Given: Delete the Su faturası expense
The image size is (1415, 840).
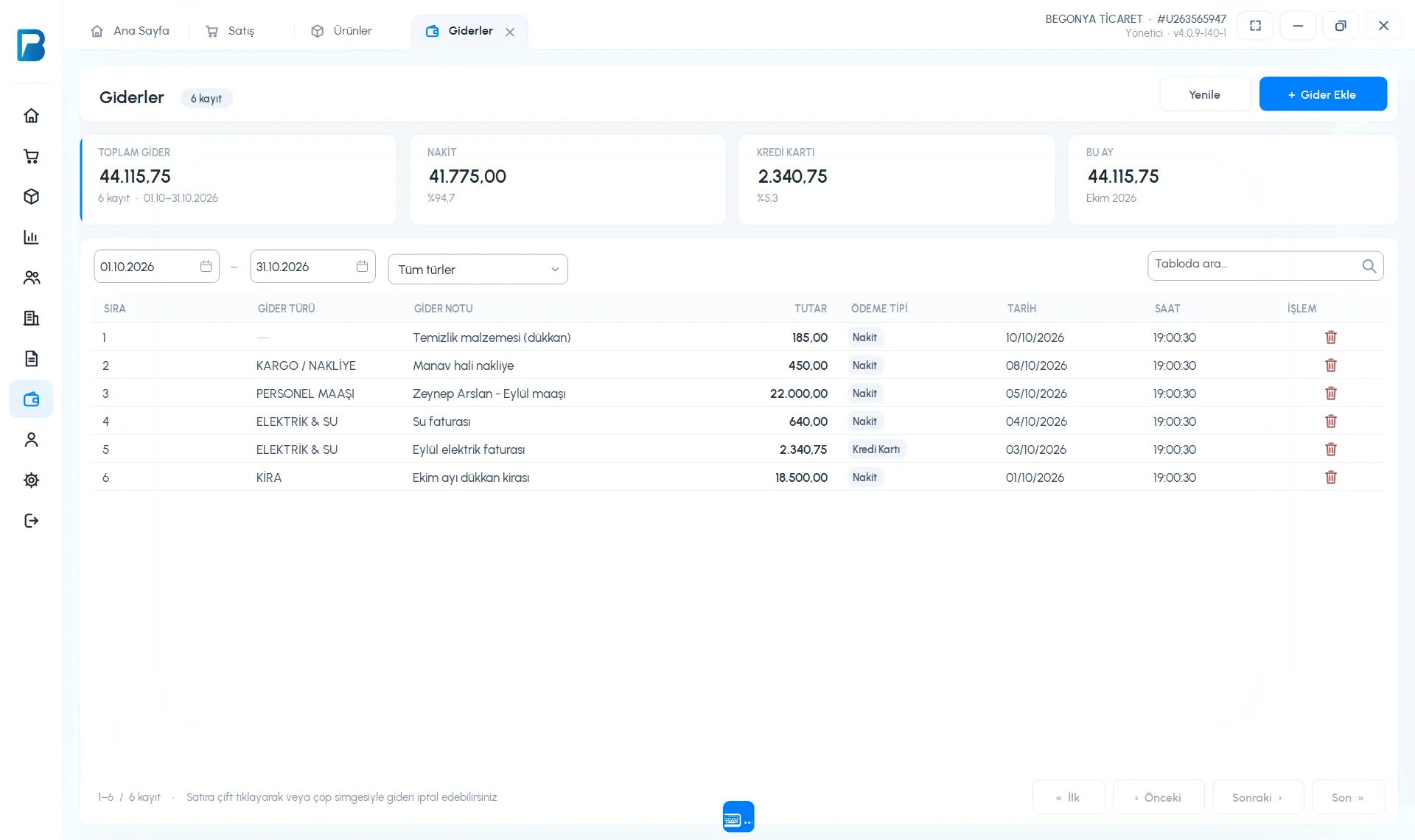Looking at the screenshot, I should [x=1331, y=421].
